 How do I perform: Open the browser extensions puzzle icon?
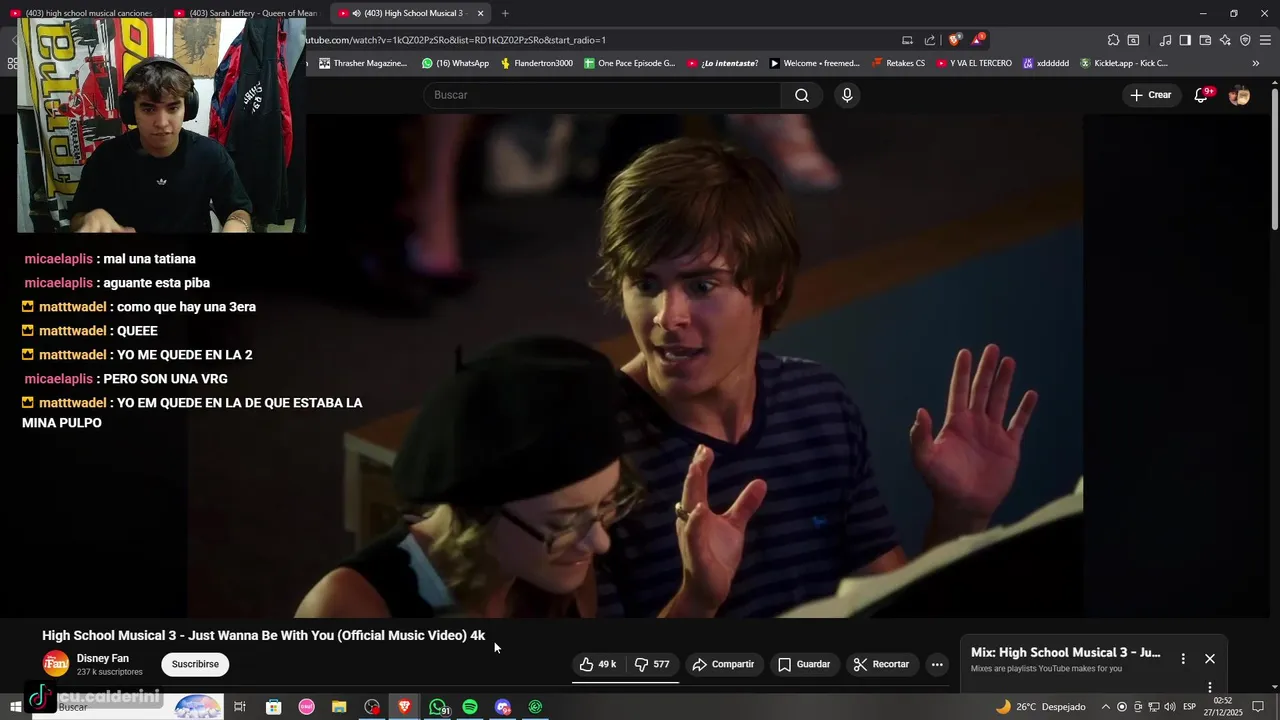click(x=1113, y=40)
